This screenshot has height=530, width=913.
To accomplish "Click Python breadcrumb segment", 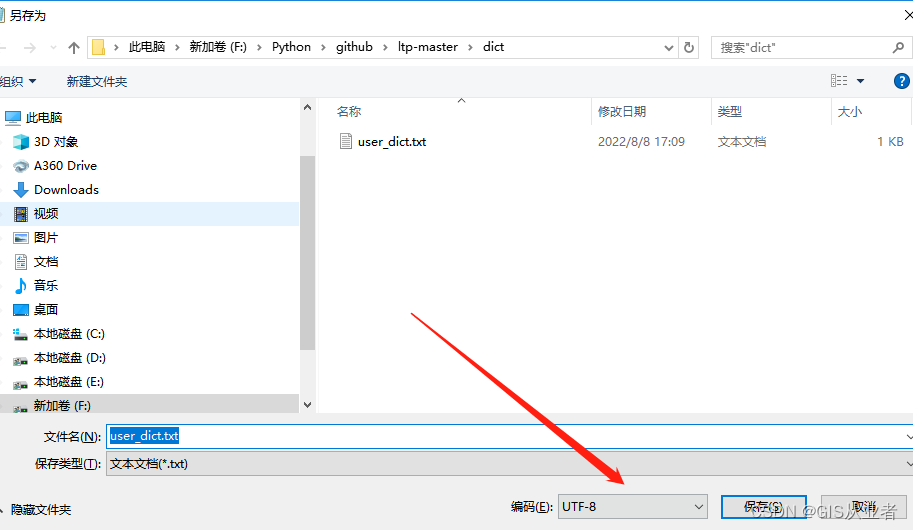I will tap(291, 47).
